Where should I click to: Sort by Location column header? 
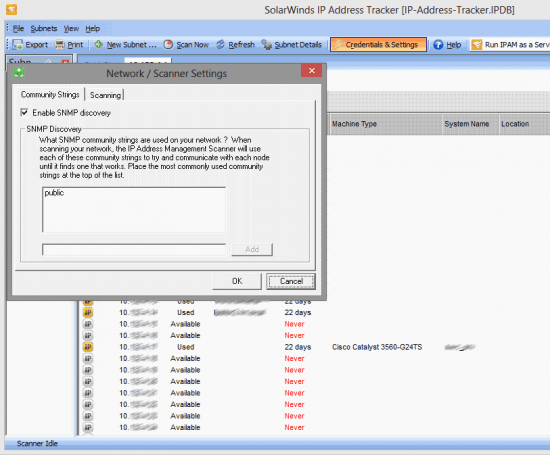pos(524,124)
